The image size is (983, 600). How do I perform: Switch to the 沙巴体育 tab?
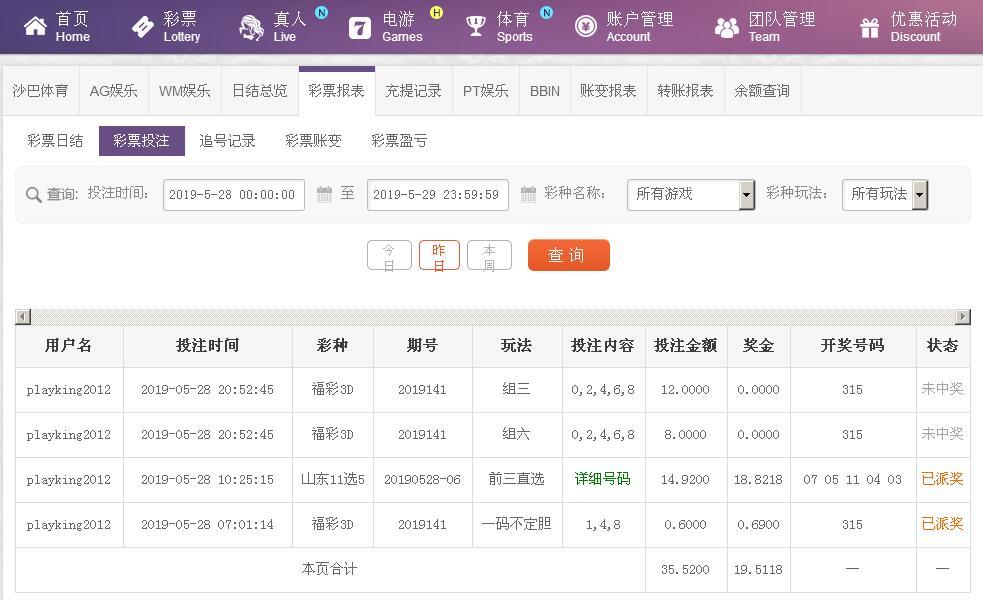41,91
